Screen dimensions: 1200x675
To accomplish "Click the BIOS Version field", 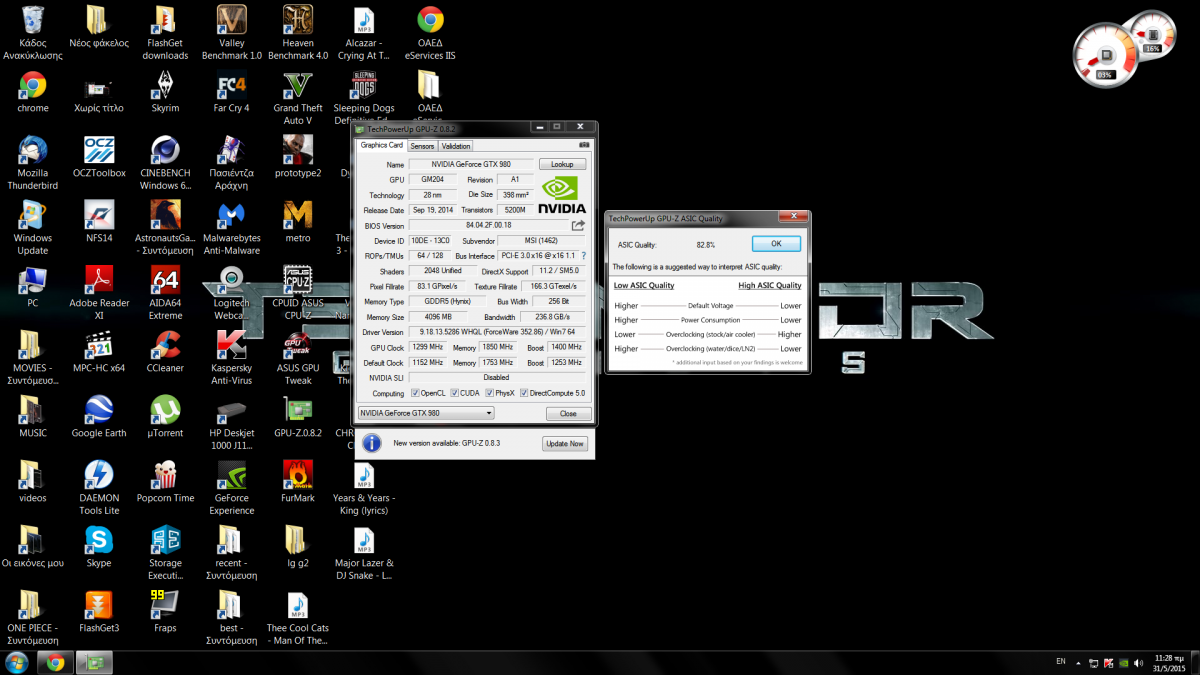I will 488,226.
